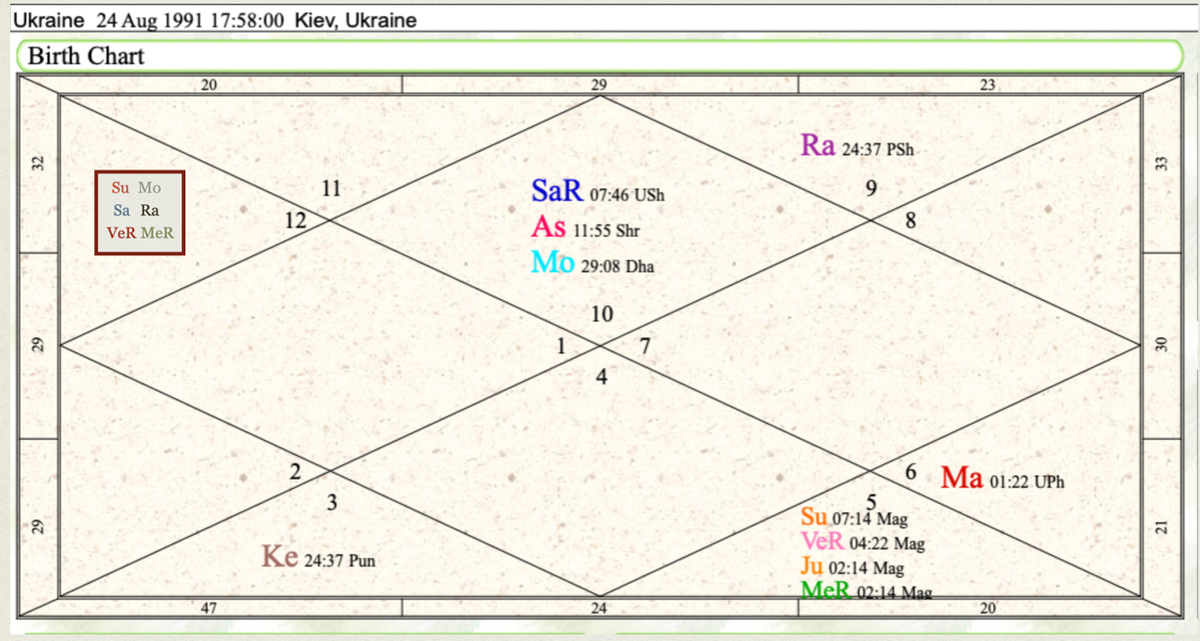Click 'Mo' in the red legend box
This screenshot has height=641, width=1200.
pos(149,187)
